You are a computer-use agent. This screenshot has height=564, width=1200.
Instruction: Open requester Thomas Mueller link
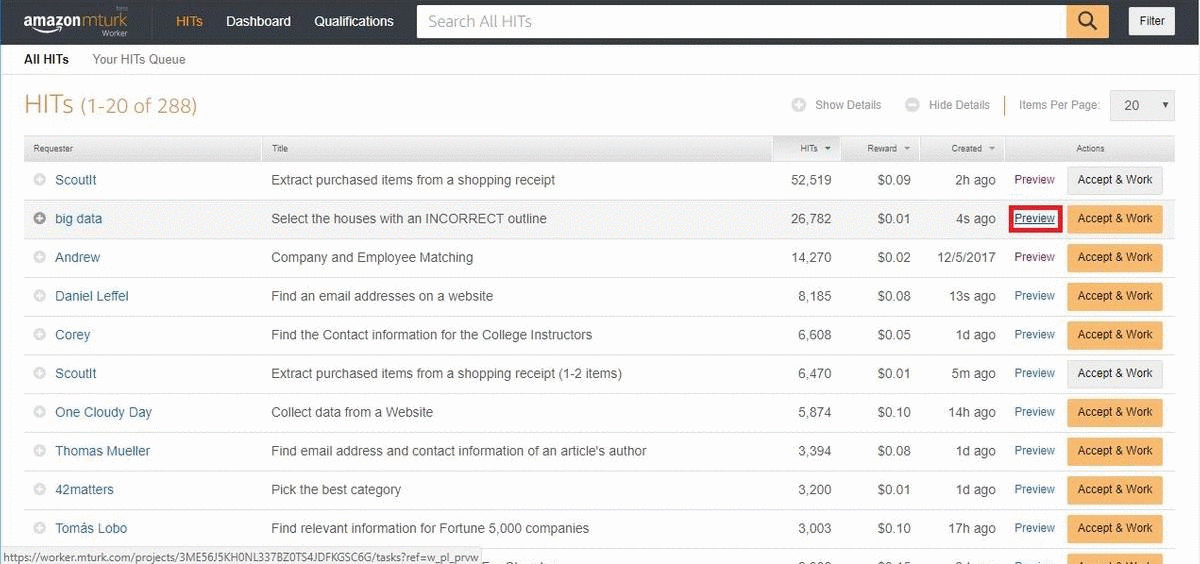point(102,451)
